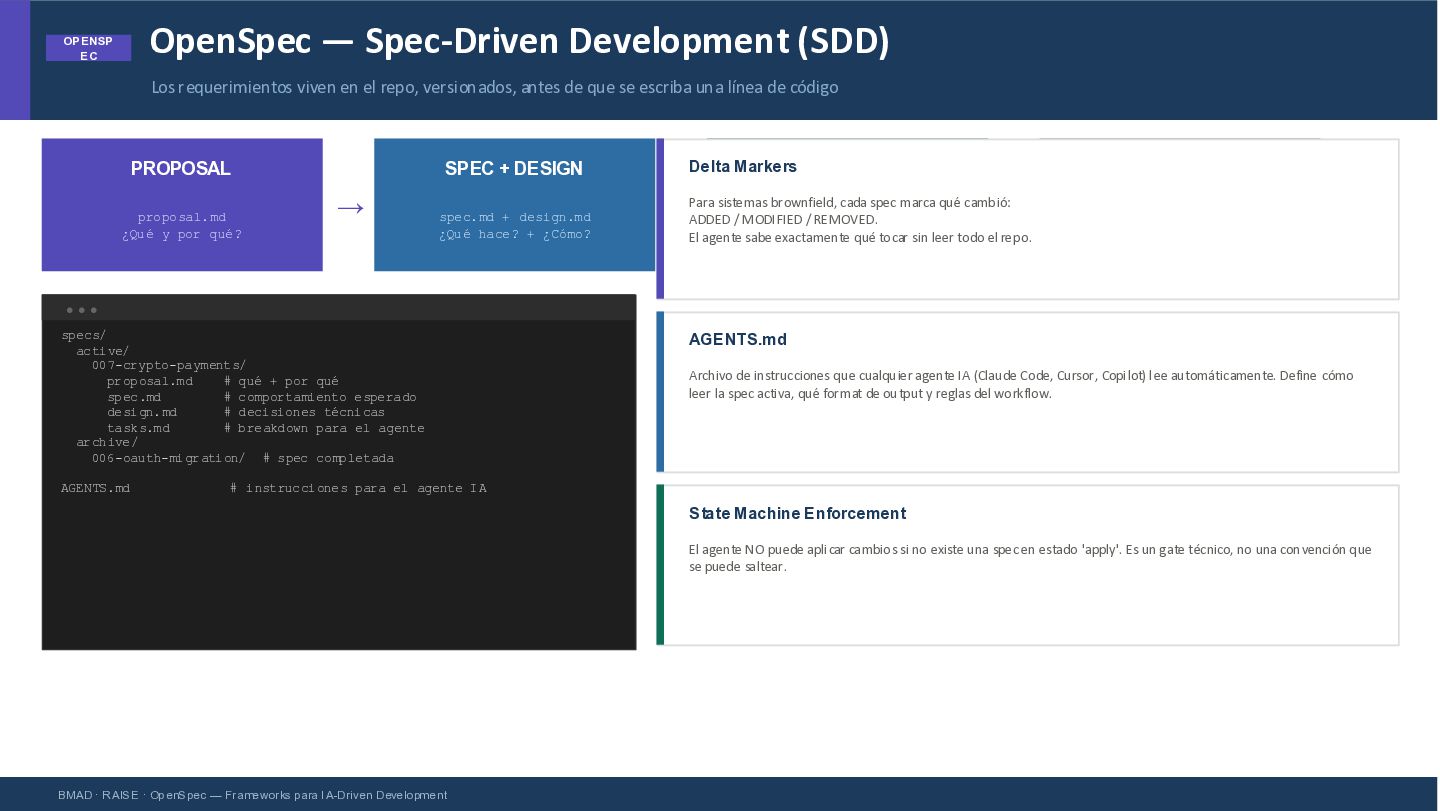Image resolution: width=1440 pixels, height=811 pixels.
Task: Select the PROPOSAL box
Action: (x=182, y=204)
